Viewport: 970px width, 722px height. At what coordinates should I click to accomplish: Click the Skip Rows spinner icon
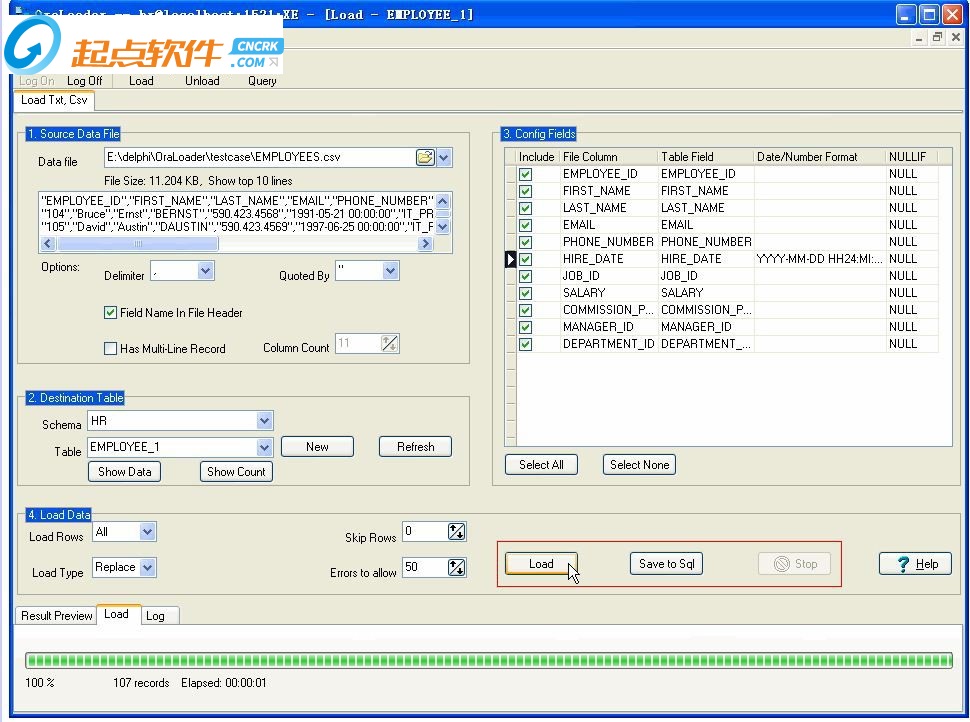coord(456,532)
